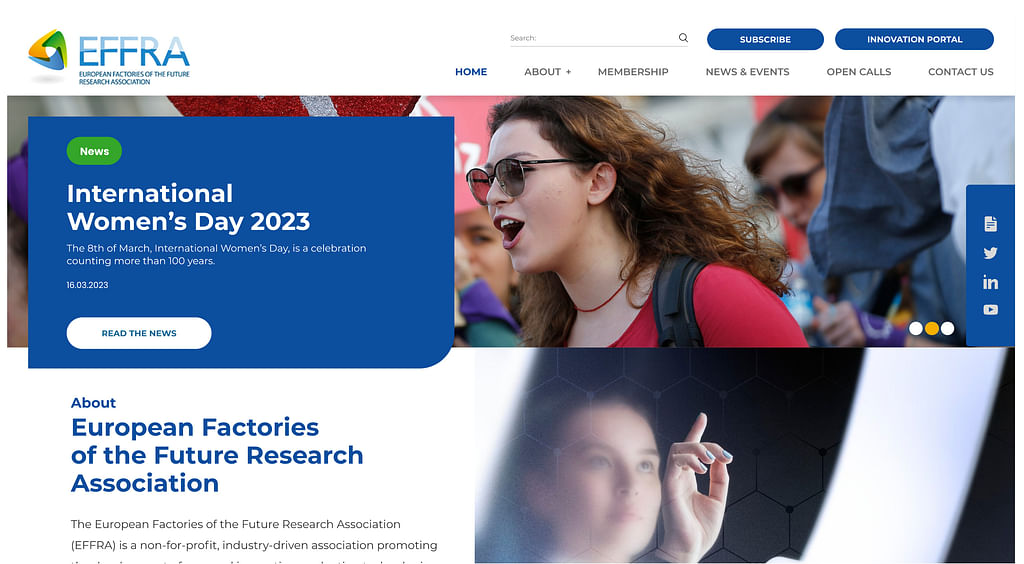Open the Twitter icon link
This screenshot has height=564, width=1024.
(991, 253)
